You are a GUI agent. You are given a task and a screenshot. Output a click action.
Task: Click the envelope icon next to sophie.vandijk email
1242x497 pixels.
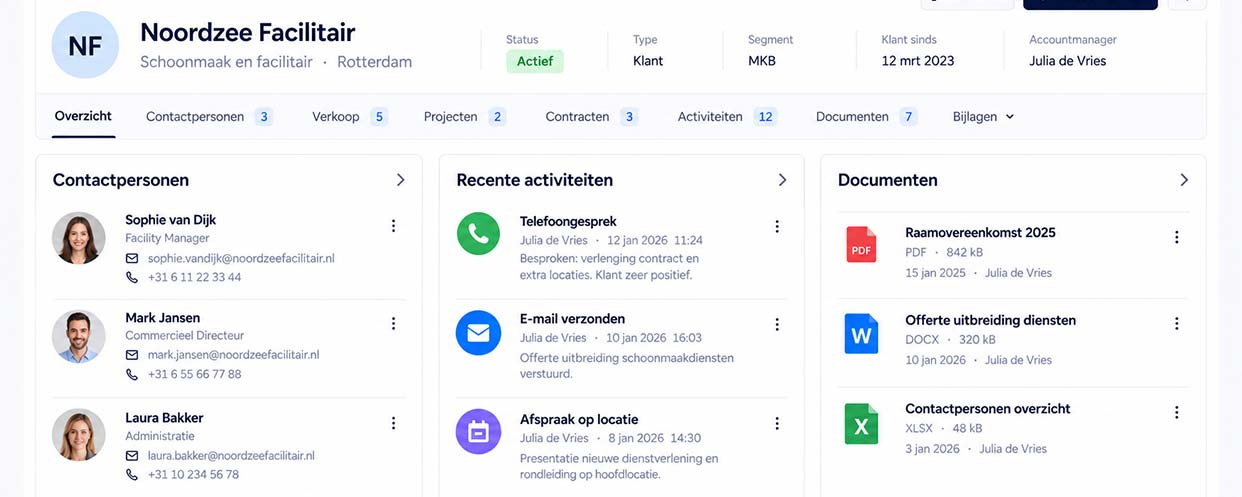pos(132,258)
